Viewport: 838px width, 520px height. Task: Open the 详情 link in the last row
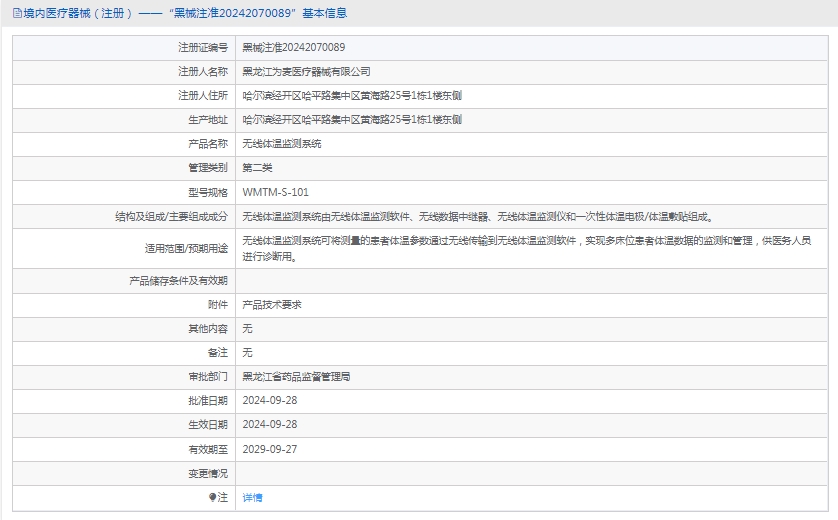pyautogui.click(x=252, y=497)
